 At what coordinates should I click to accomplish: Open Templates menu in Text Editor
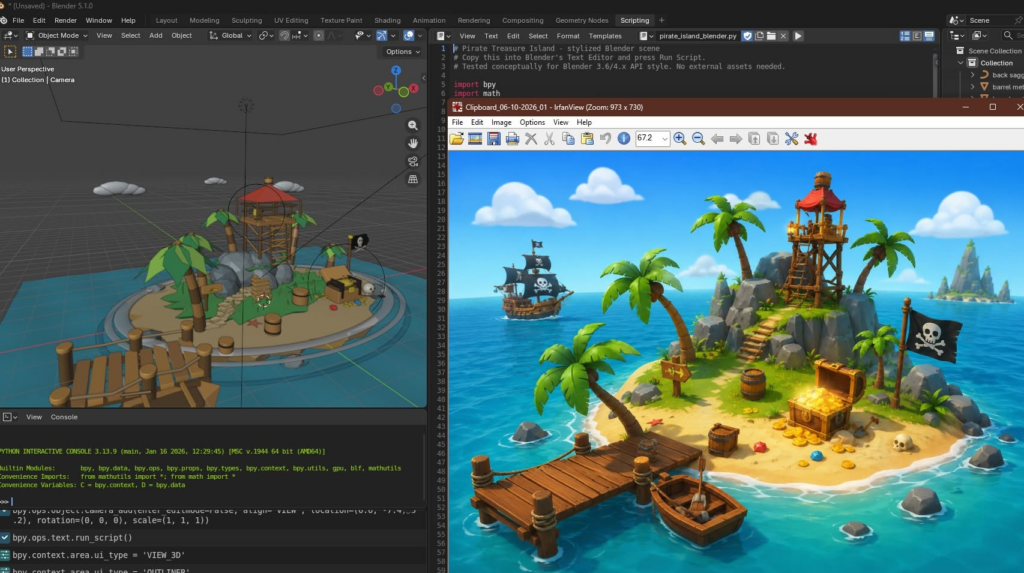click(605, 36)
